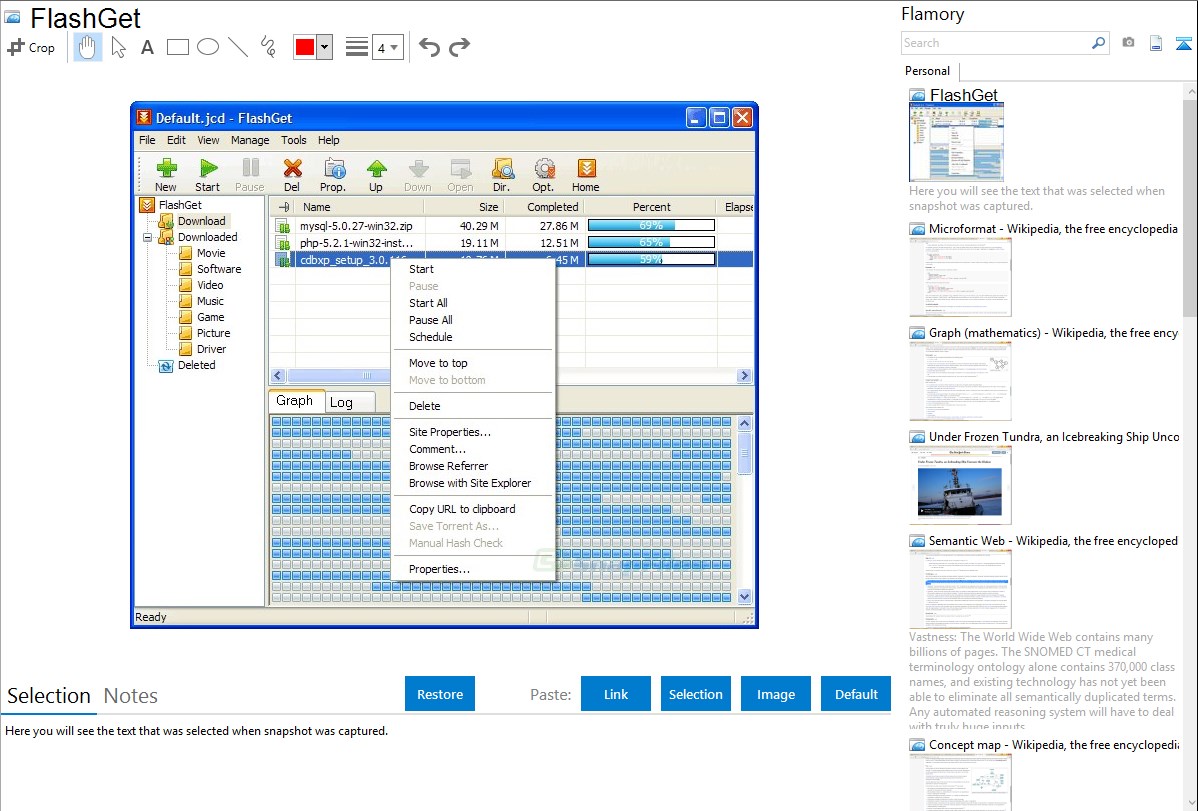Undo the last edit
Viewport: 1198px width, 811px height.
tap(429, 47)
